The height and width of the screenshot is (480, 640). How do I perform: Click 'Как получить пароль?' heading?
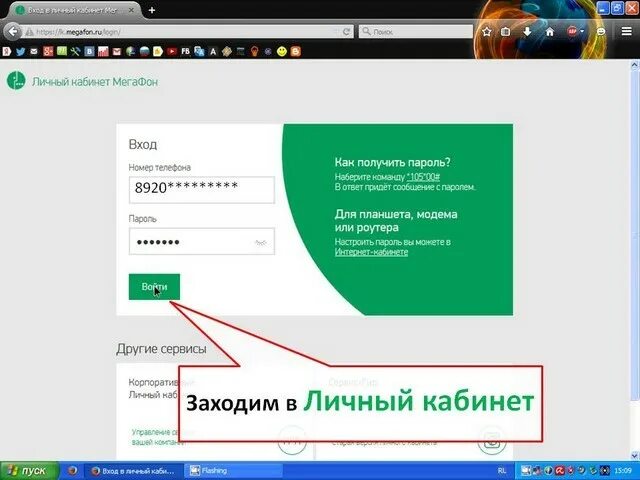(x=393, y=162)
